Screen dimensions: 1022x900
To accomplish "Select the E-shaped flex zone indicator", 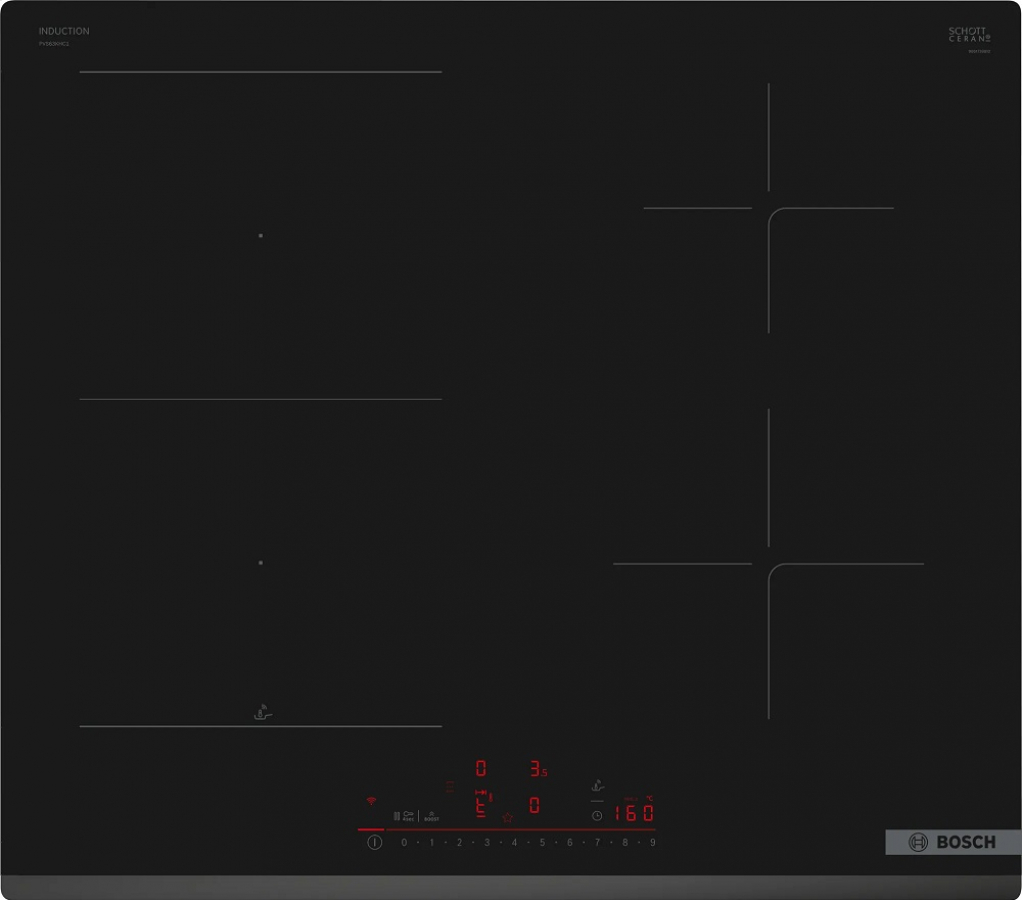I will pos(482,805).
